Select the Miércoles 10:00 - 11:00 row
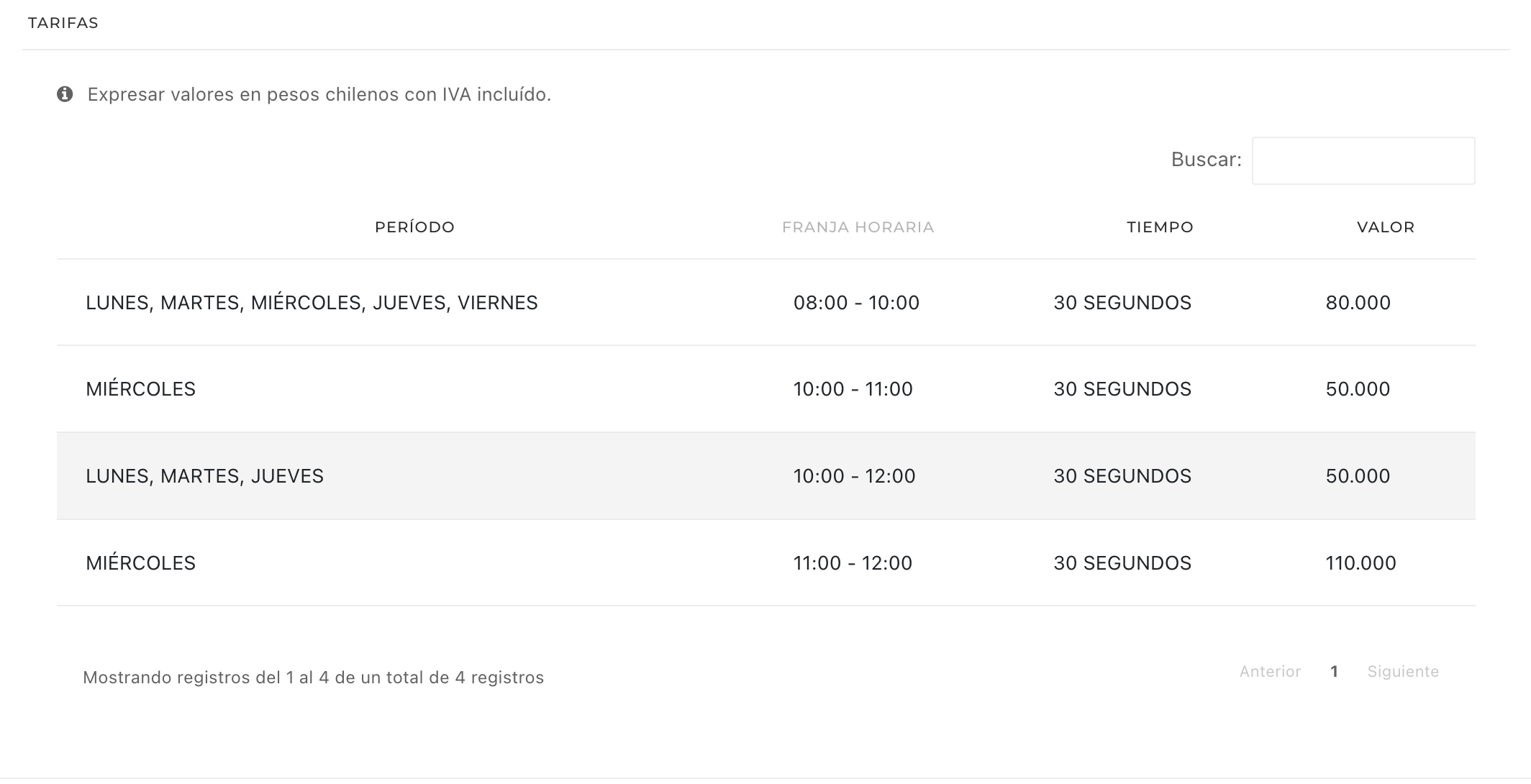 (x=765, y=389)
